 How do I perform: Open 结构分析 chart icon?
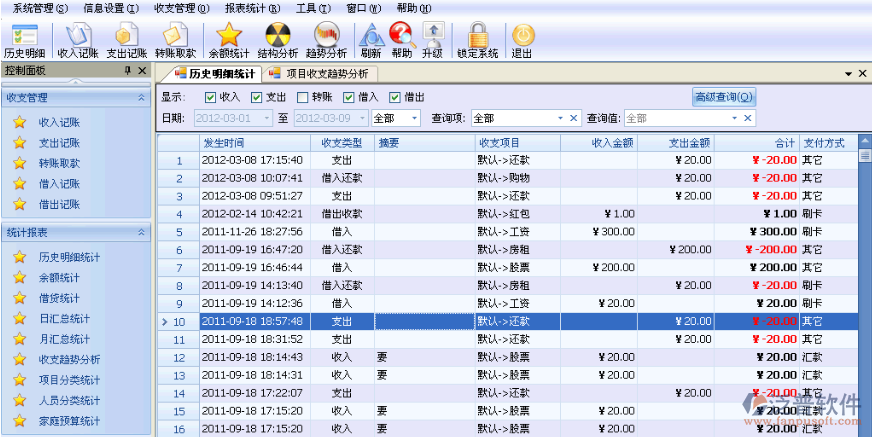[277, 39]
